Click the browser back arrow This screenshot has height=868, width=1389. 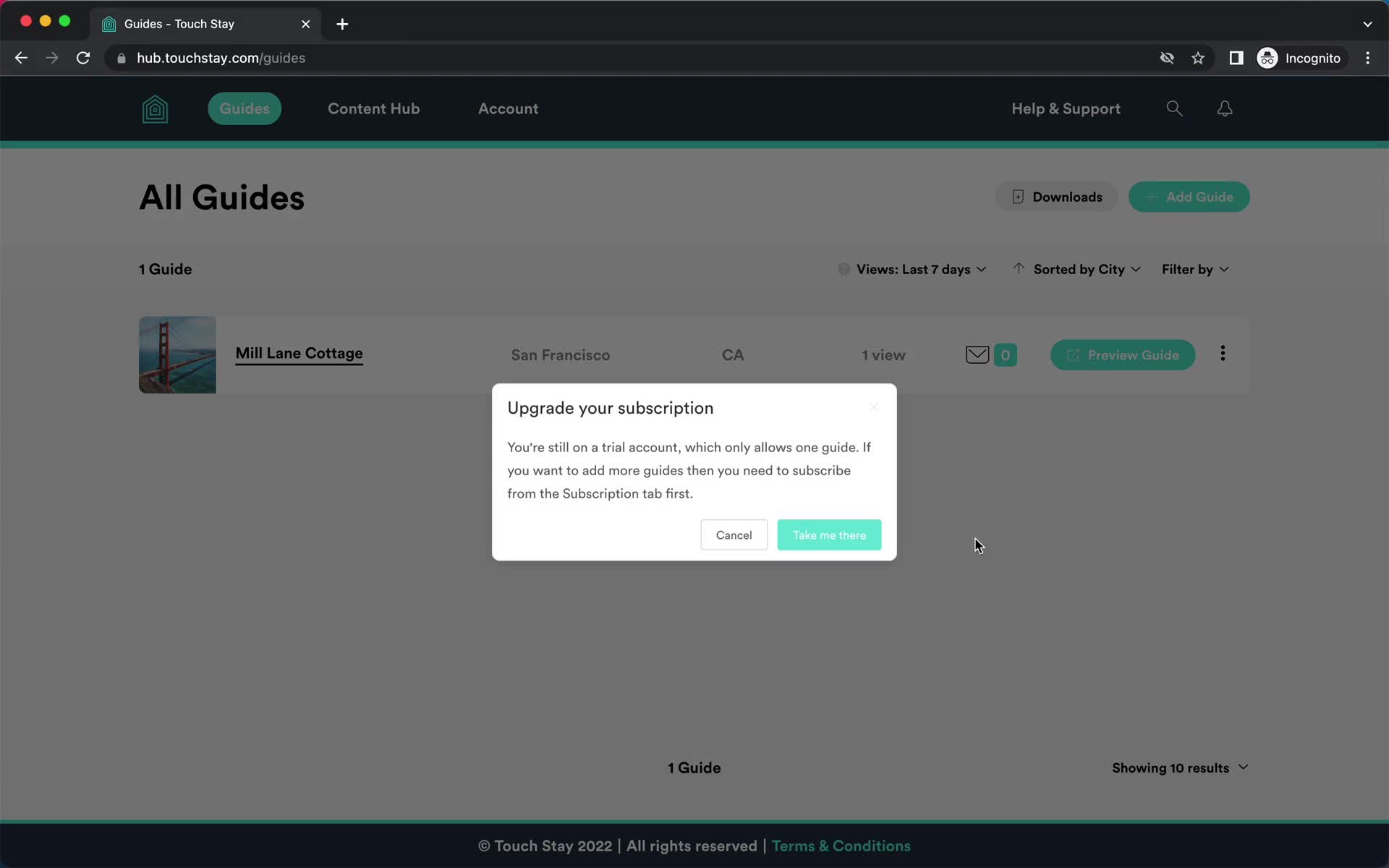pos(21,58)
